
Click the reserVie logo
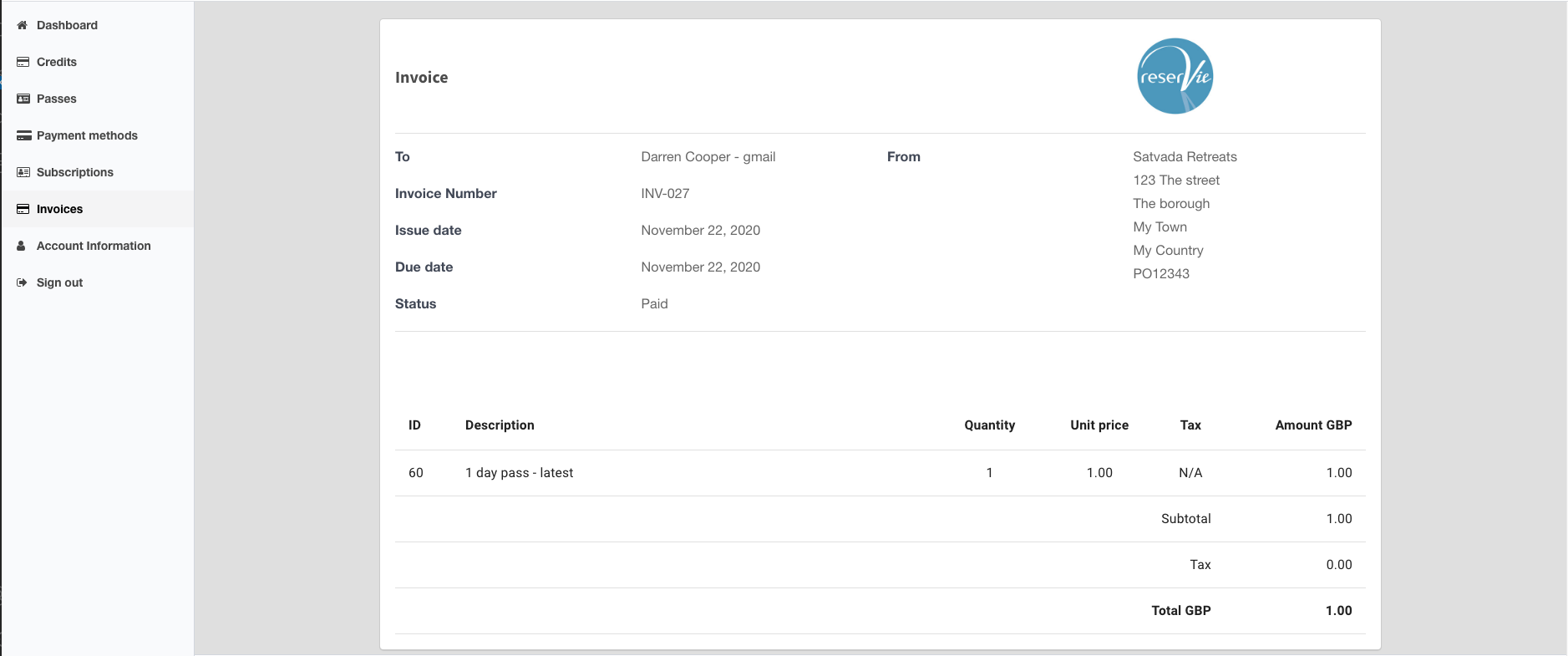pyautogui.click(x=1175, y=76)
